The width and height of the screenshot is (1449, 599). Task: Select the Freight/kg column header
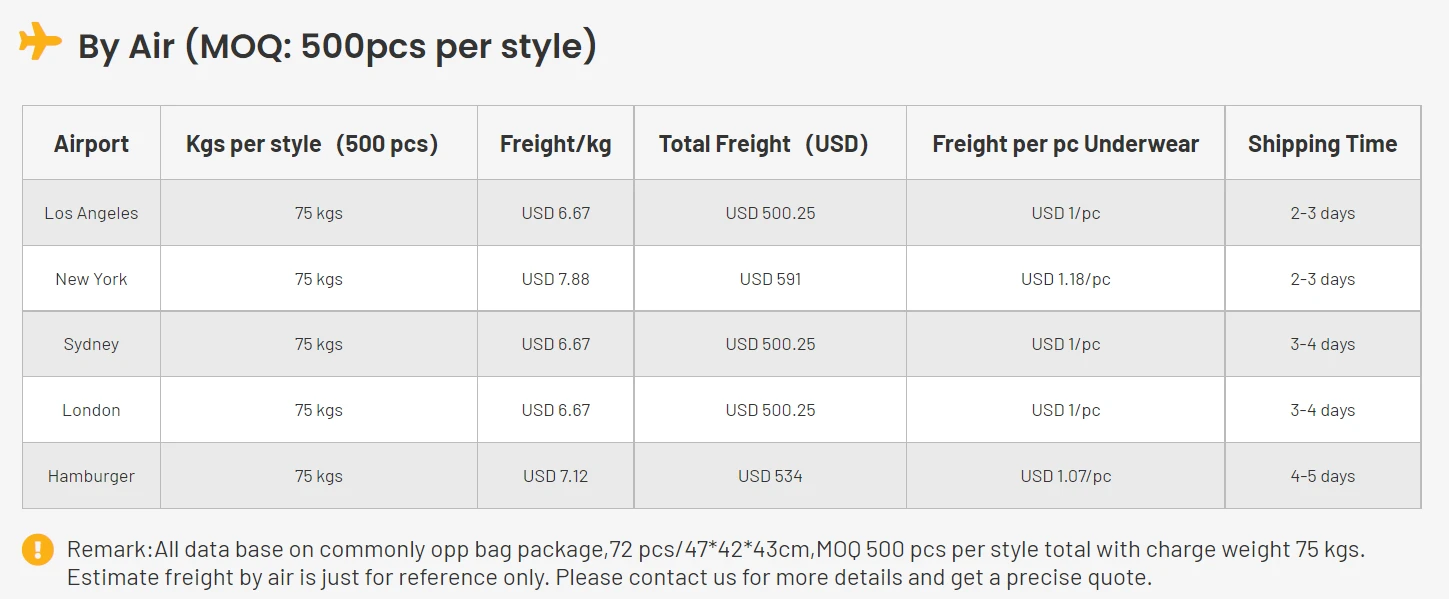click(555, 143)
